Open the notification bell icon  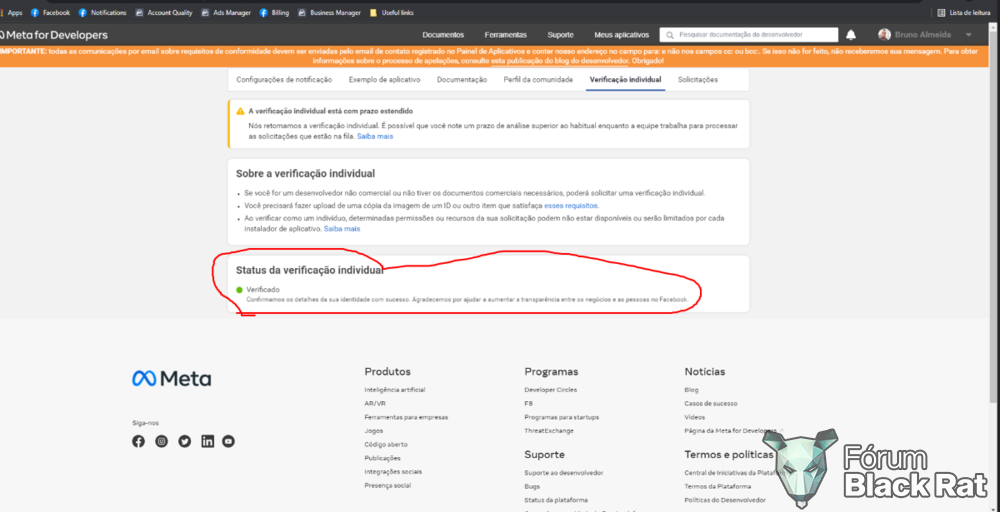[x=851, y=35]
